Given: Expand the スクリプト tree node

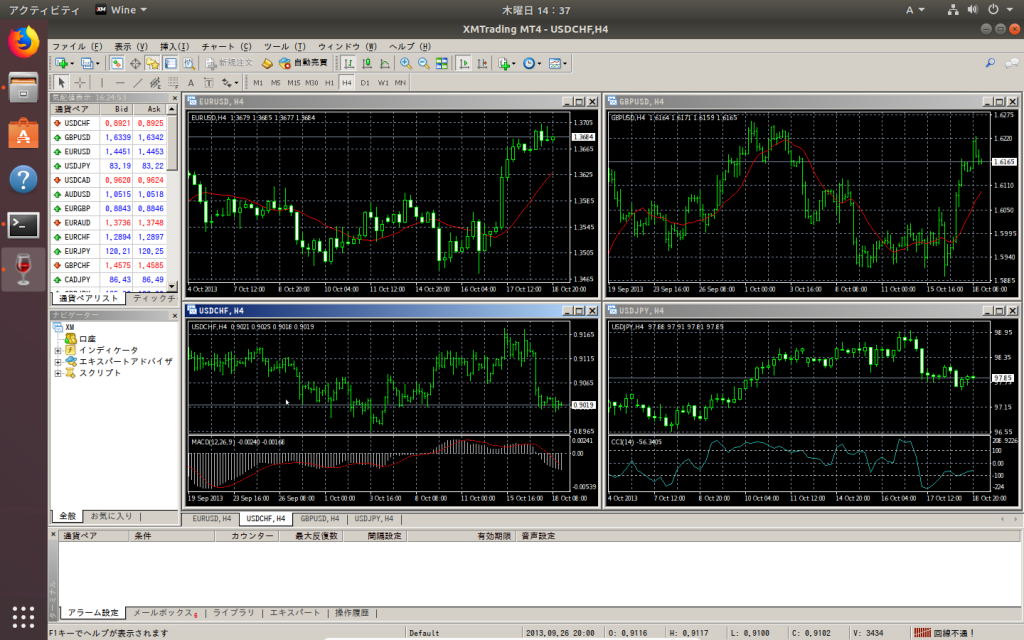Looking at the screenshot, I should (58, 374).
